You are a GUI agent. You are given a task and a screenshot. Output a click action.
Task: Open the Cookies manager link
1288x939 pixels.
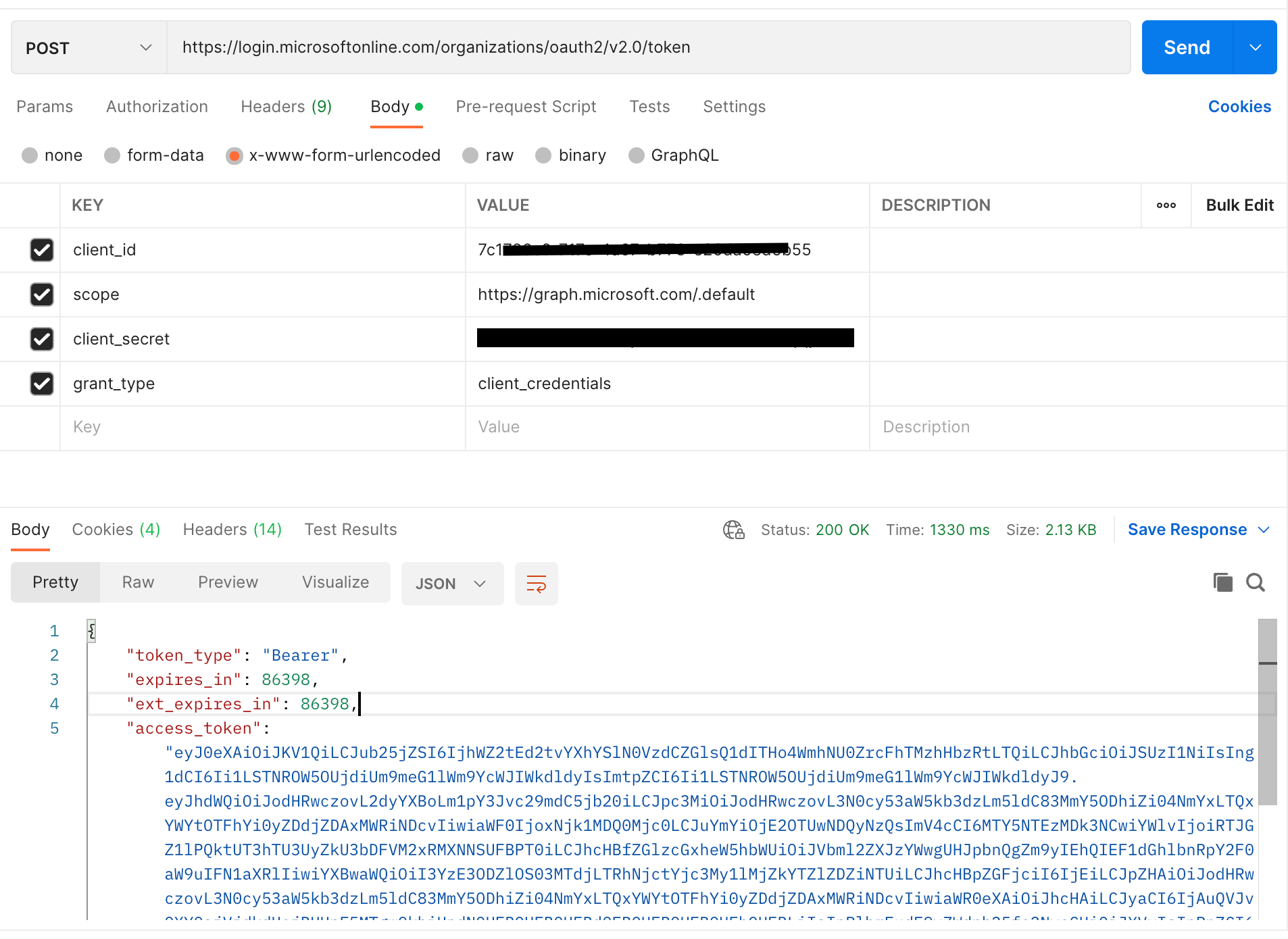coord(1239,106)
